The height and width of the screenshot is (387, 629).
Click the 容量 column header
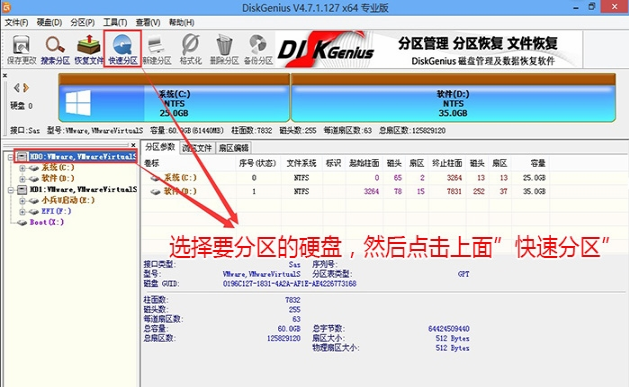point(538,163)
